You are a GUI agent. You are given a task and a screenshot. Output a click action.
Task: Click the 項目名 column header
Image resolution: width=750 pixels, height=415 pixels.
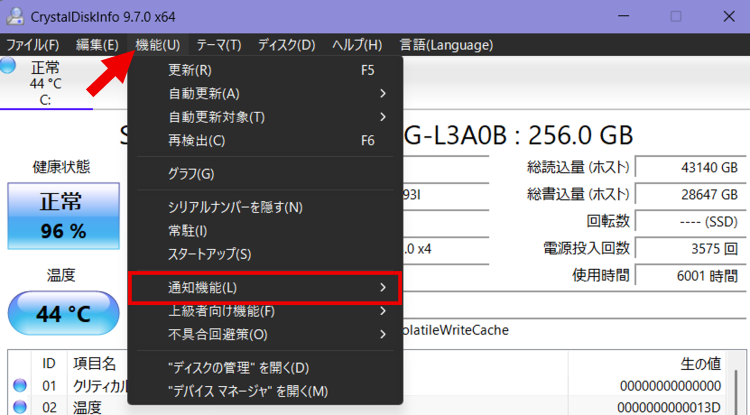94,364
